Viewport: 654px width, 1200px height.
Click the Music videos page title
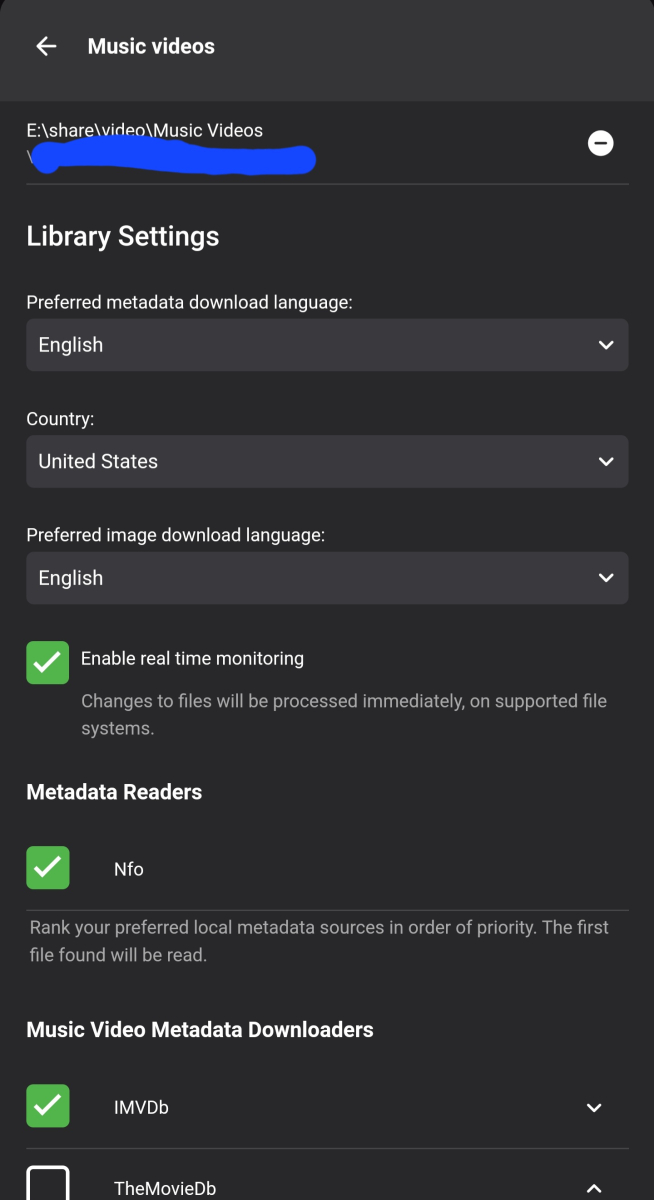pos(151,46)
